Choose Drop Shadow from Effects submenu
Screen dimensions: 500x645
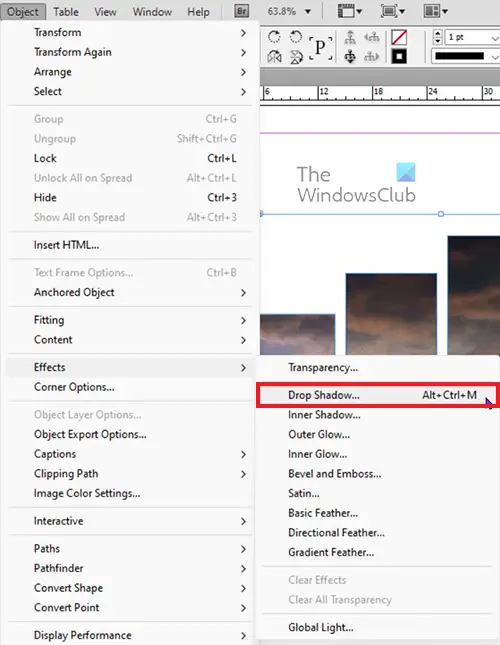pos(377,395)
